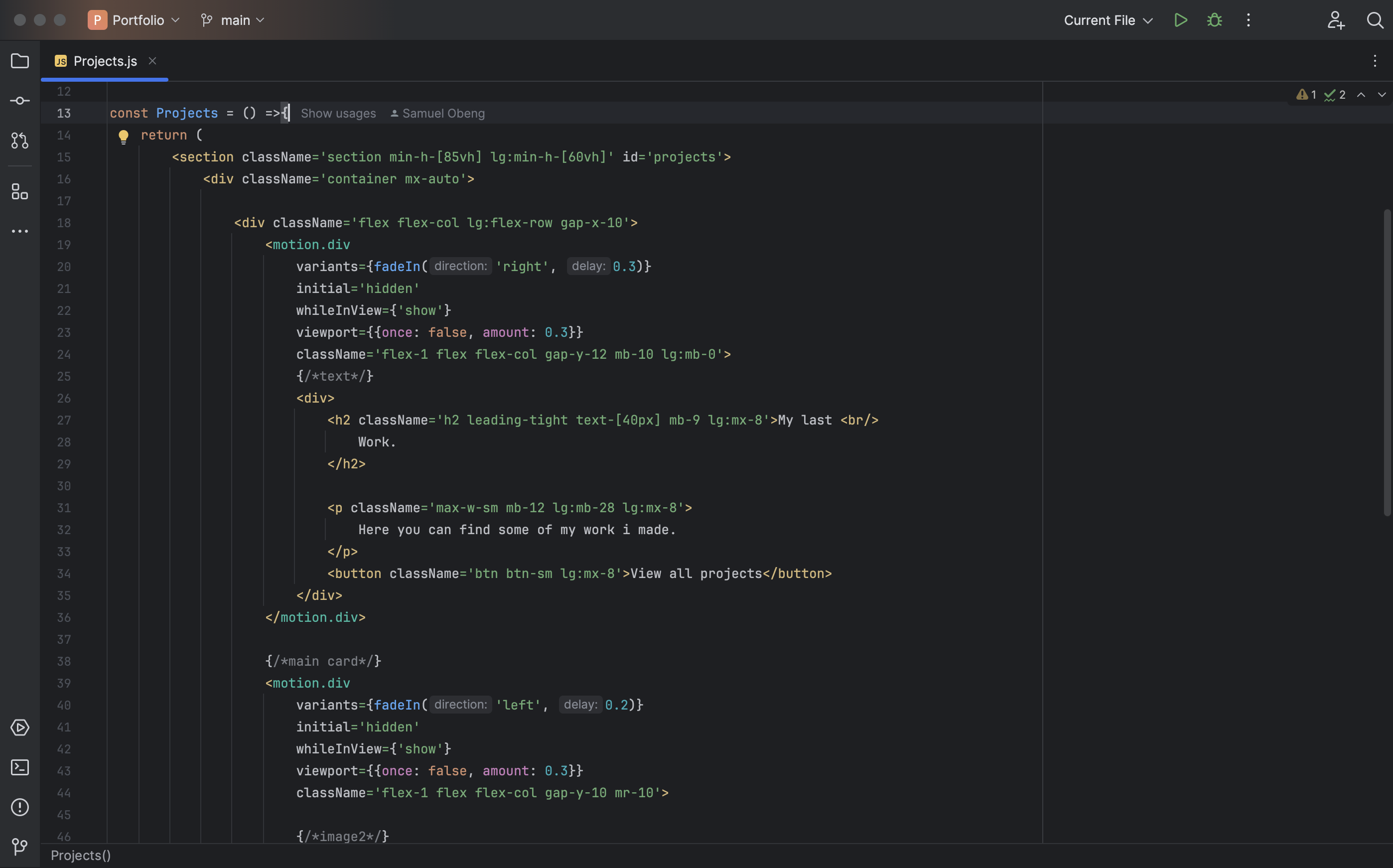Click the 'direction:' hint on line 20
1393x868 pixels.
click(460, 266)
